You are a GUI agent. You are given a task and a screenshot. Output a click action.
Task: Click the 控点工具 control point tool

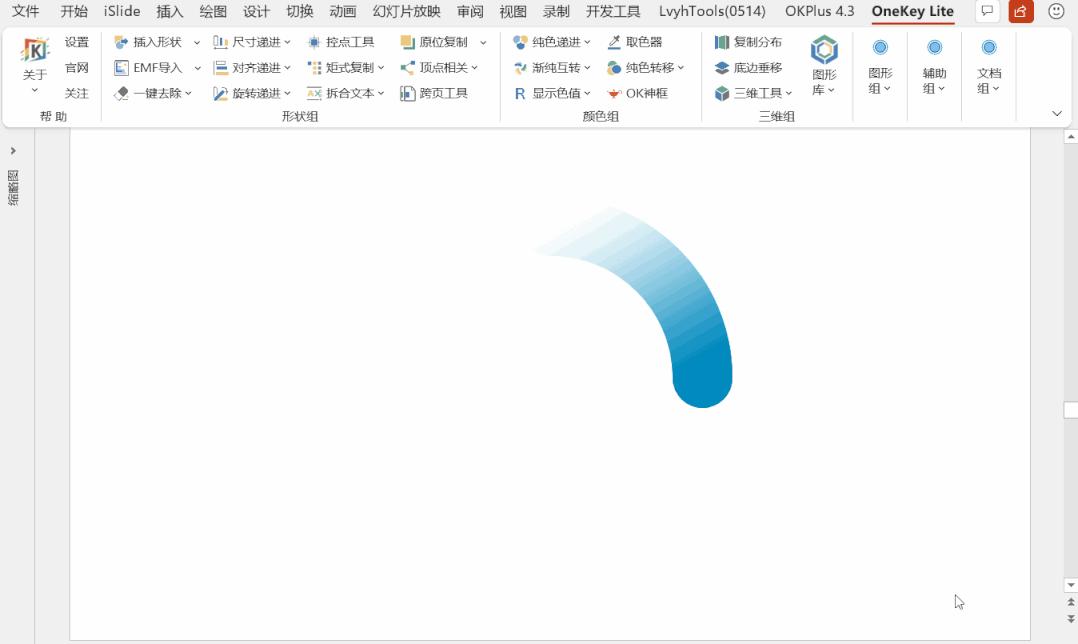click(x=341, y=42)
